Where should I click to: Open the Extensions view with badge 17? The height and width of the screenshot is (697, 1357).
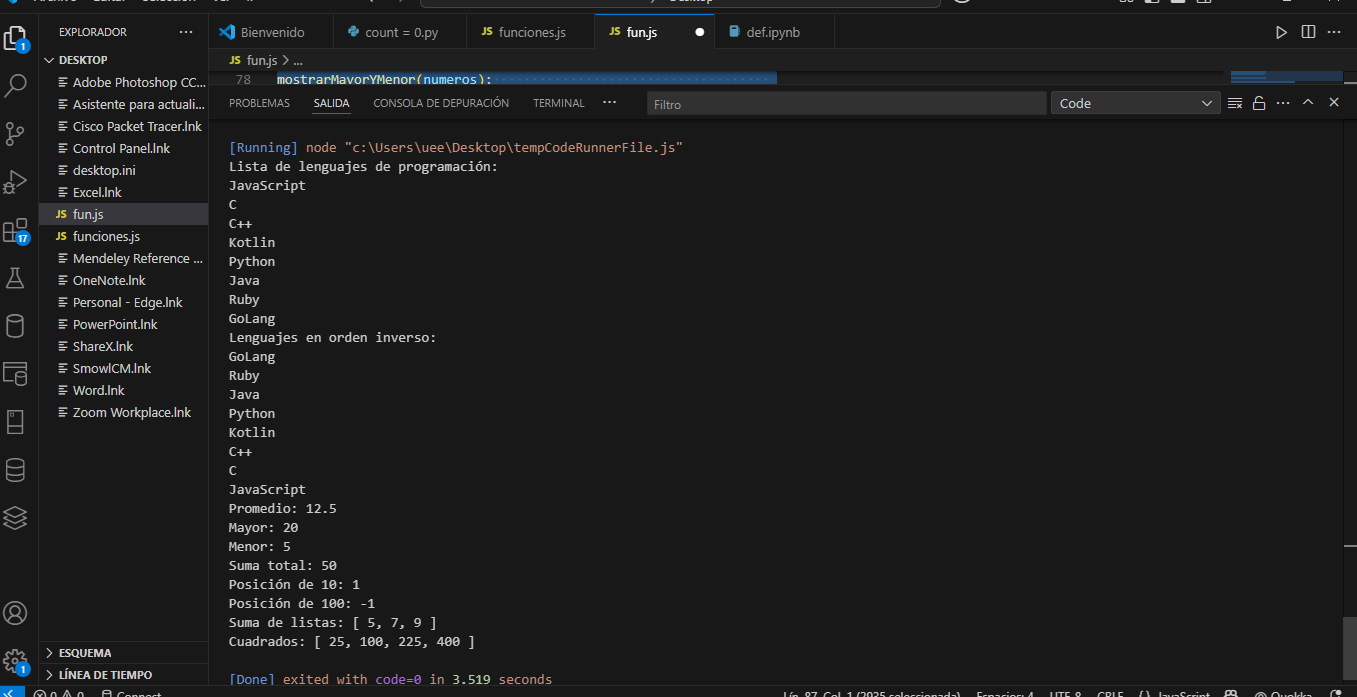tap(15, 231)
